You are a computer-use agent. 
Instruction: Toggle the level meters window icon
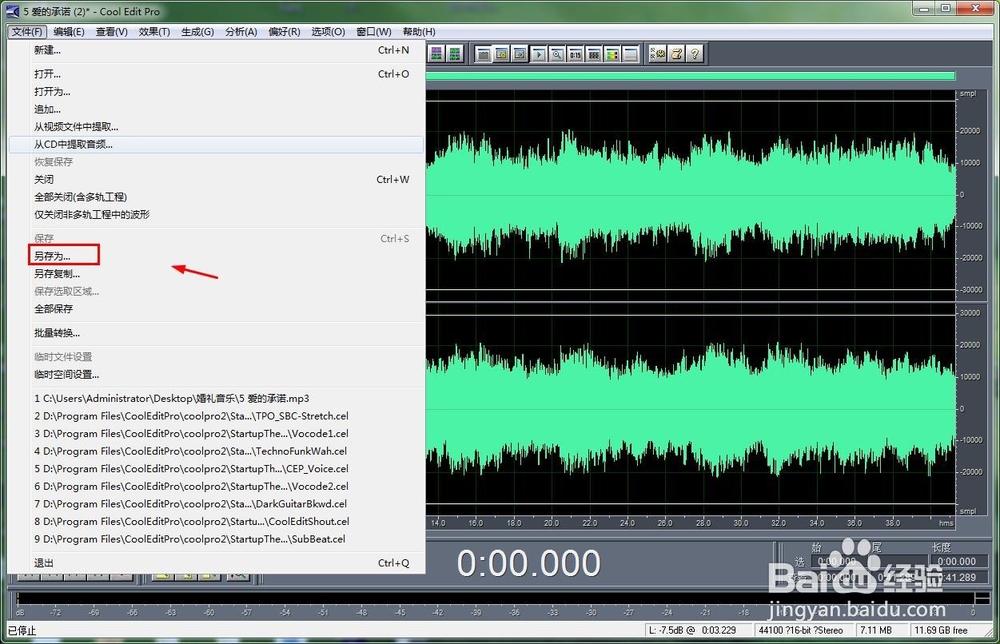pyautogui.click(x=612, y=55)
